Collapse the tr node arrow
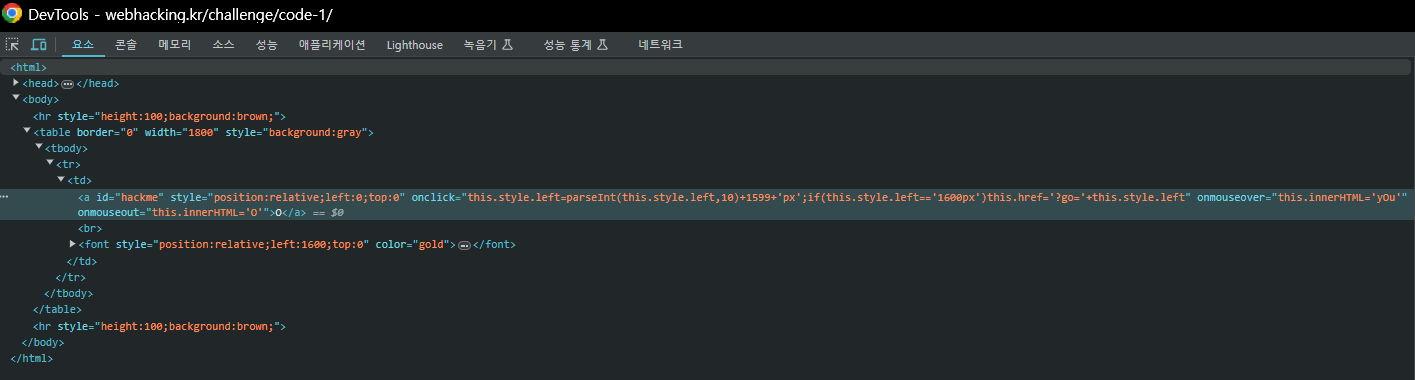Viewport: 1415px width, 380px height. pos(50,163)
